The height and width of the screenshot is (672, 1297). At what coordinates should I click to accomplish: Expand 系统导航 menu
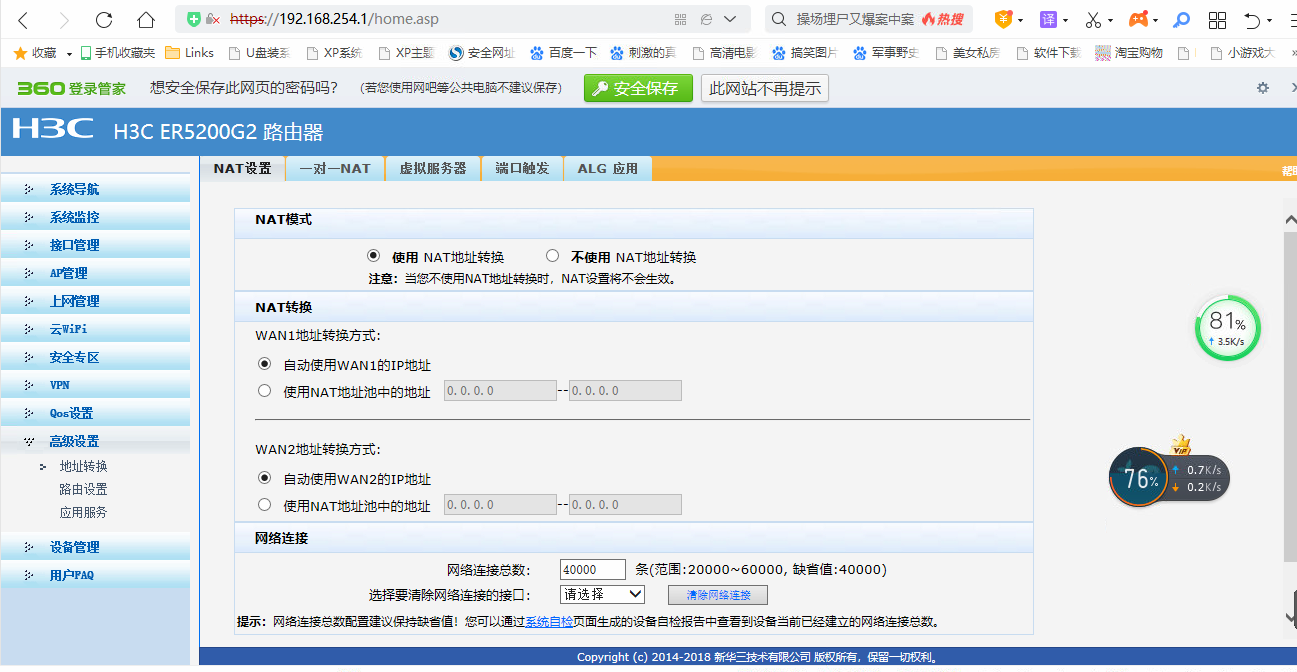pos(95,189)
